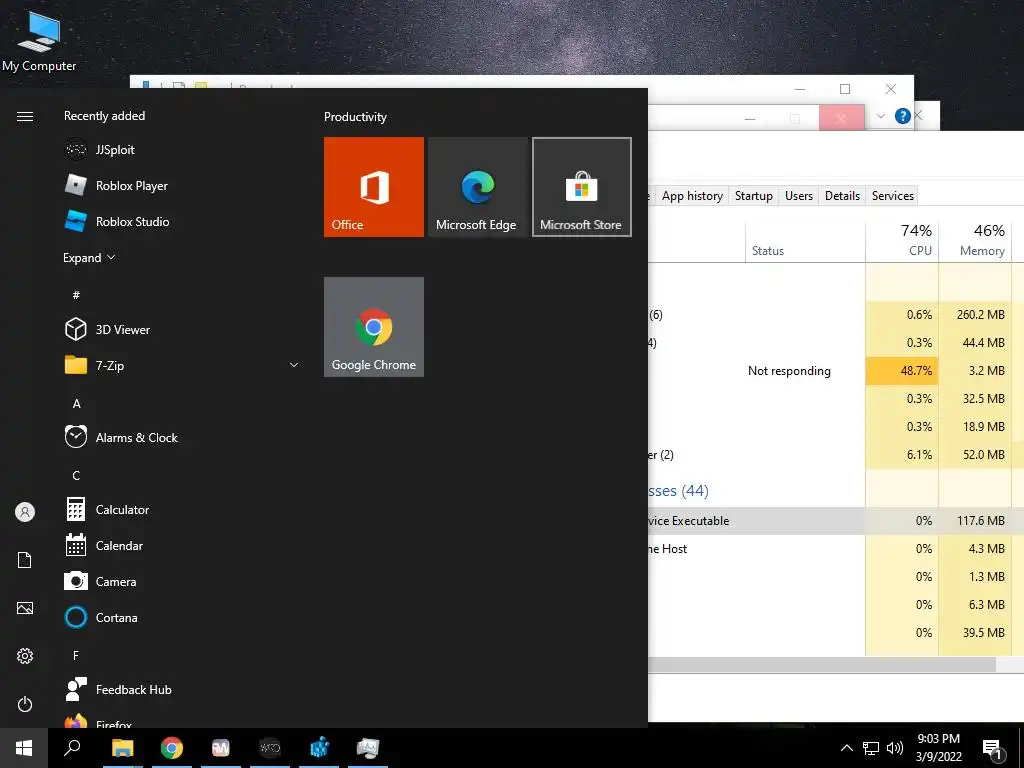Click the Task Manager horizontal scrollbar
Screen dimensions: 1024x768
(x=822, y=665)
